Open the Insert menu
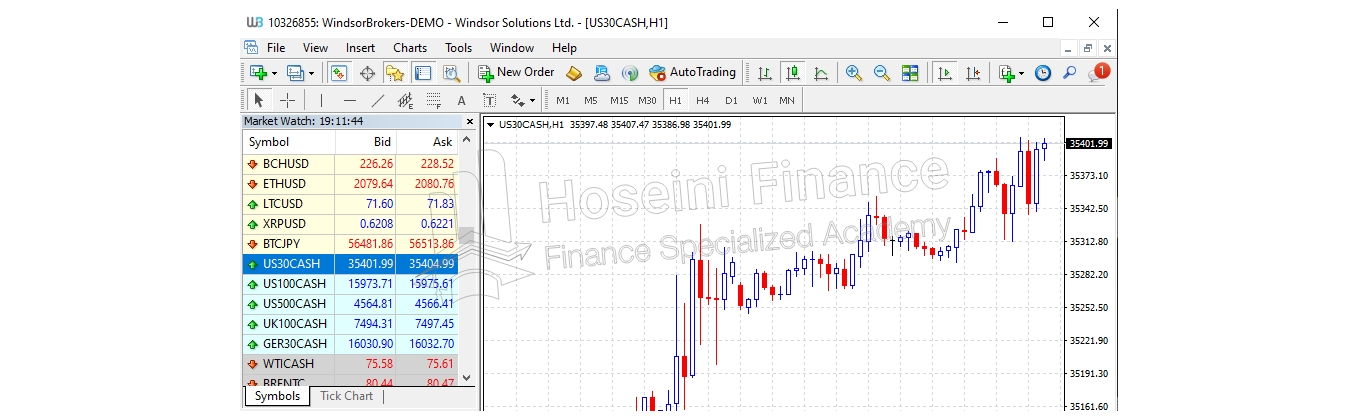 click(x=360, y=47)
